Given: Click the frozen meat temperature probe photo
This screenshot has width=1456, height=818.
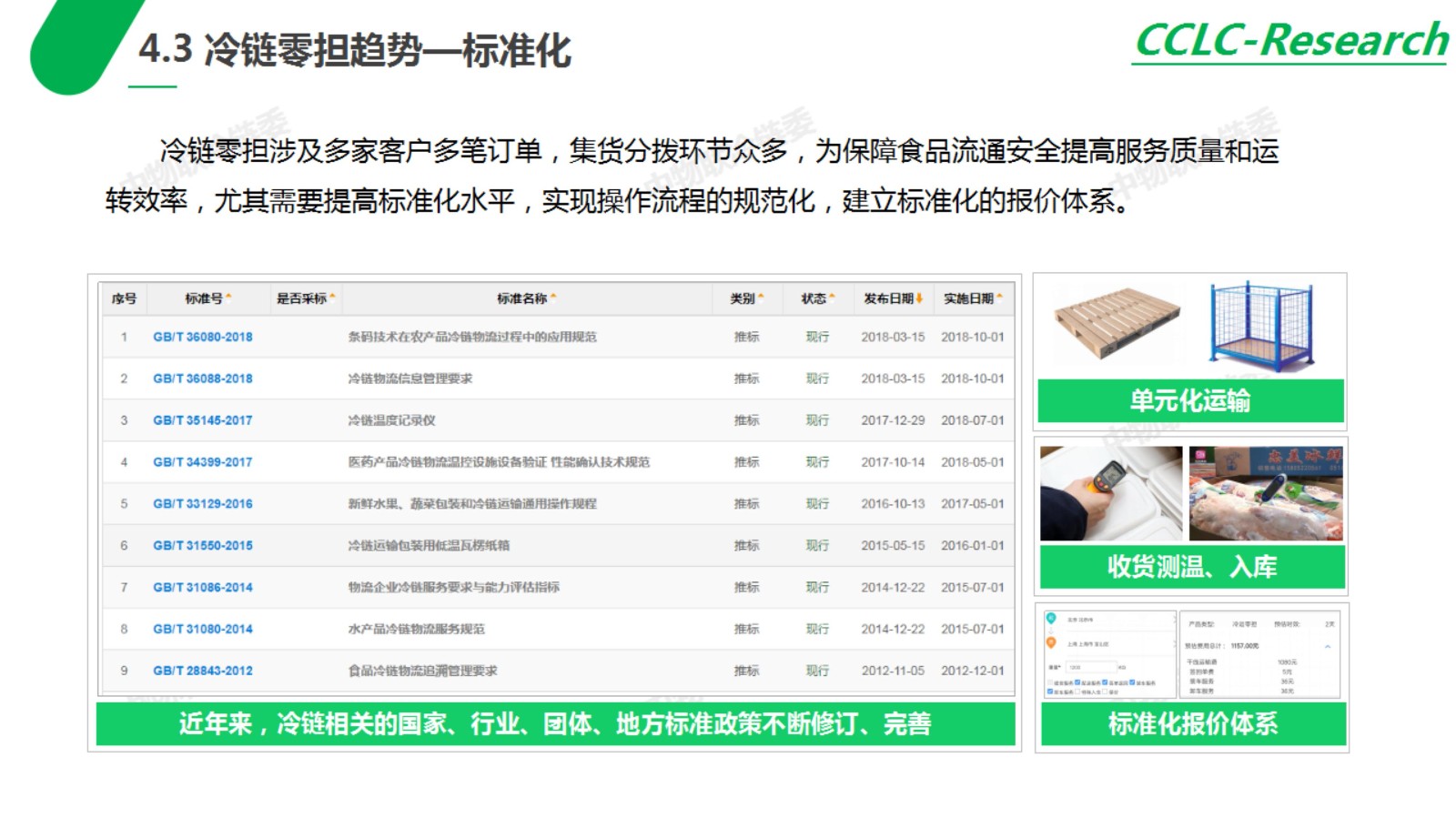Looking at the screenshot, I should pyautogui.click(x=1266, y=493).
